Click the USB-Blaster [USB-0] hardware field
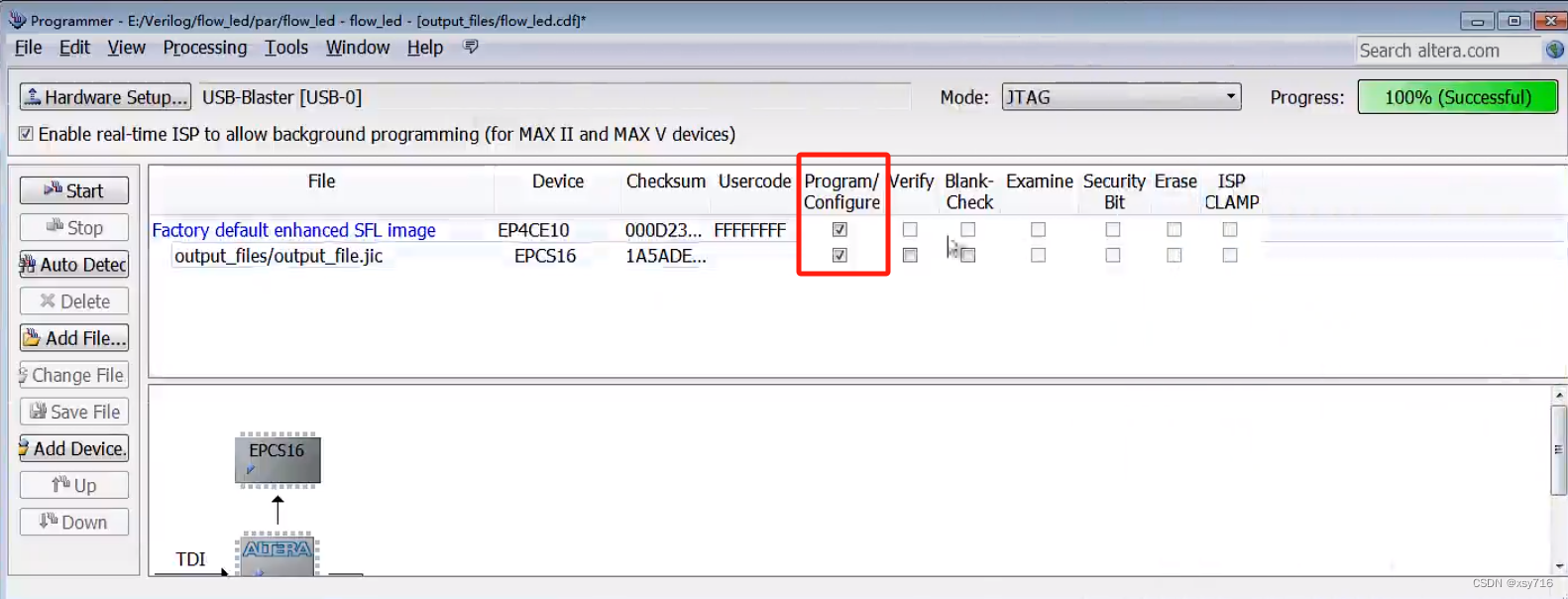Screen dimensions: 1568x599 (x=553, y=97)
